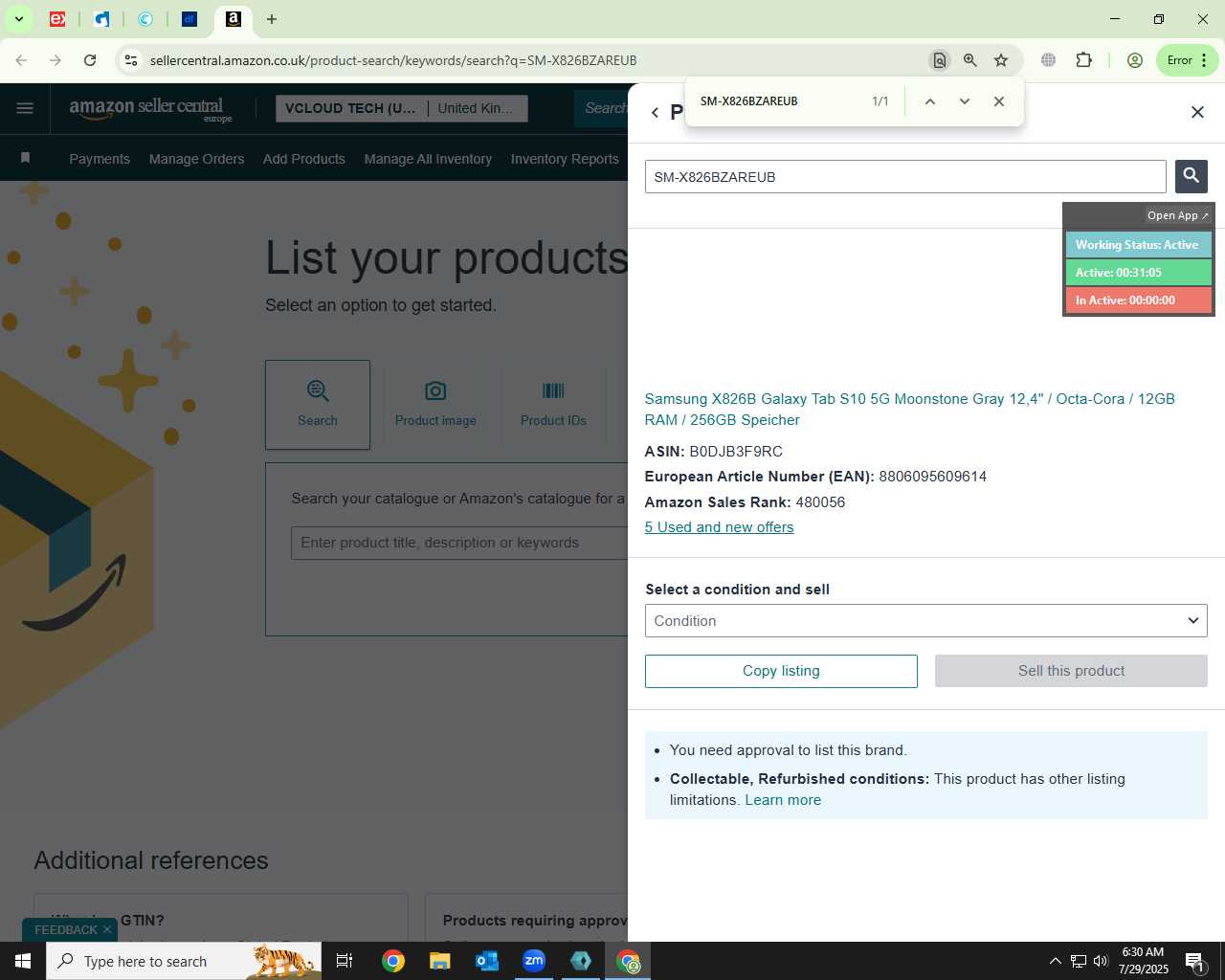1225x980 pixels.
Task: Open Task View on the taskbar
Action: point(345,961)
